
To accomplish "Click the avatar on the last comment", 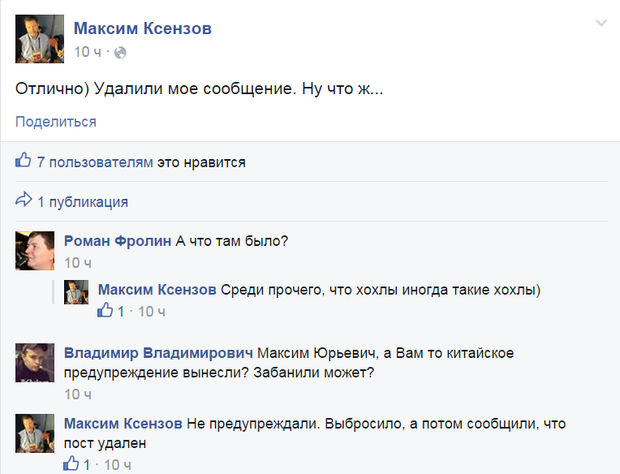I will coord(35,433).
